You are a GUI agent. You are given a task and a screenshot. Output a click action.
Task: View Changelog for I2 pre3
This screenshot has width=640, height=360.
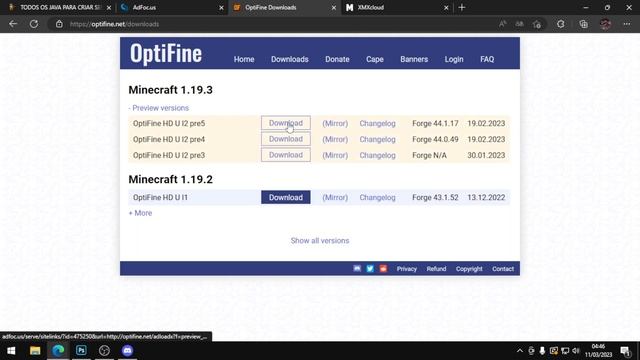(378, 155)
